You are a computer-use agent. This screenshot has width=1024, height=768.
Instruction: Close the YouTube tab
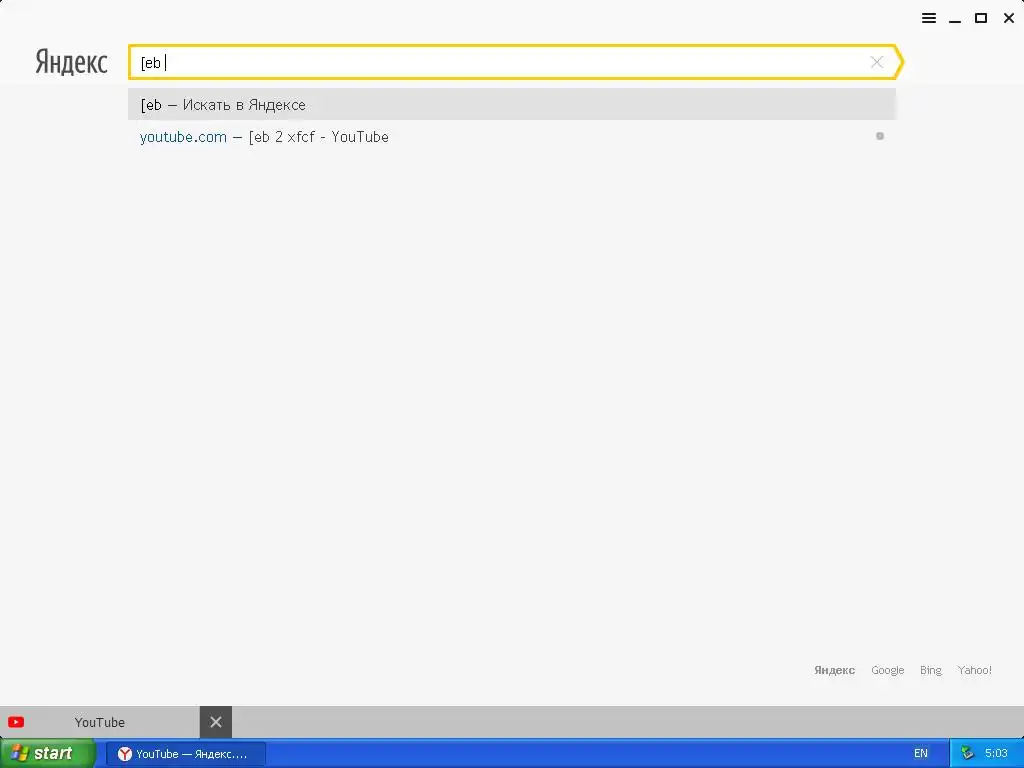pyautogui.click(x=216, y=722)
